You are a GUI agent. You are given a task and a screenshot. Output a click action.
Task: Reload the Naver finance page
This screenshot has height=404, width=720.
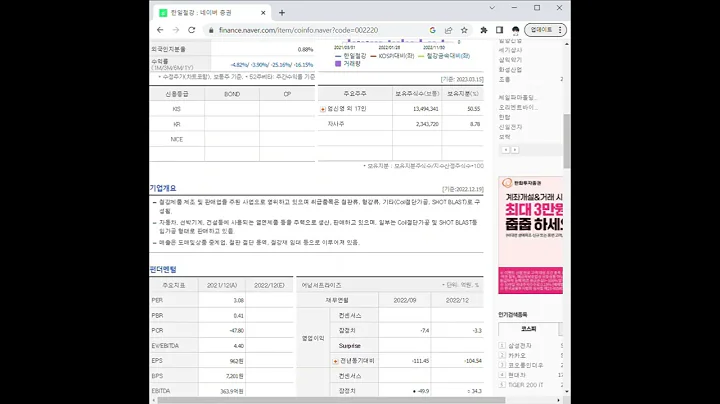[191, 30]
